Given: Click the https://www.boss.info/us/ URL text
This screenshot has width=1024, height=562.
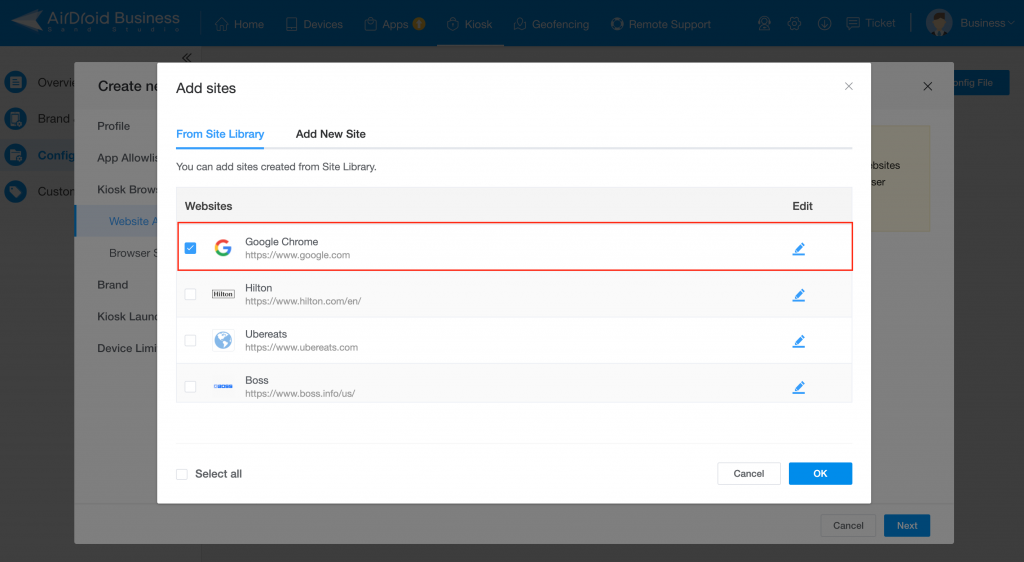Looking at the screenshot, I should (300, 394).
